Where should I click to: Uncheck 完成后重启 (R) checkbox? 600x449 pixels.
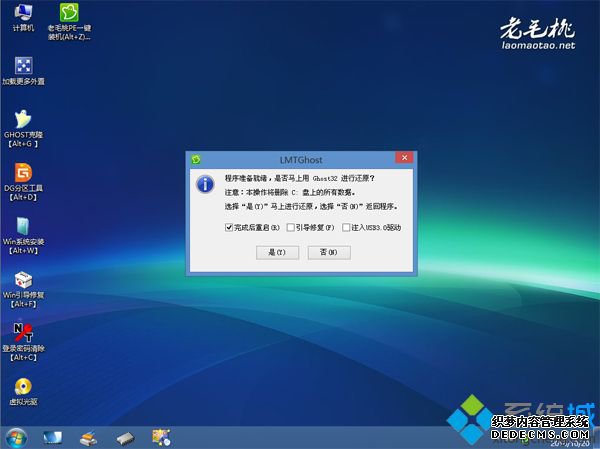(x=231, y=227)
